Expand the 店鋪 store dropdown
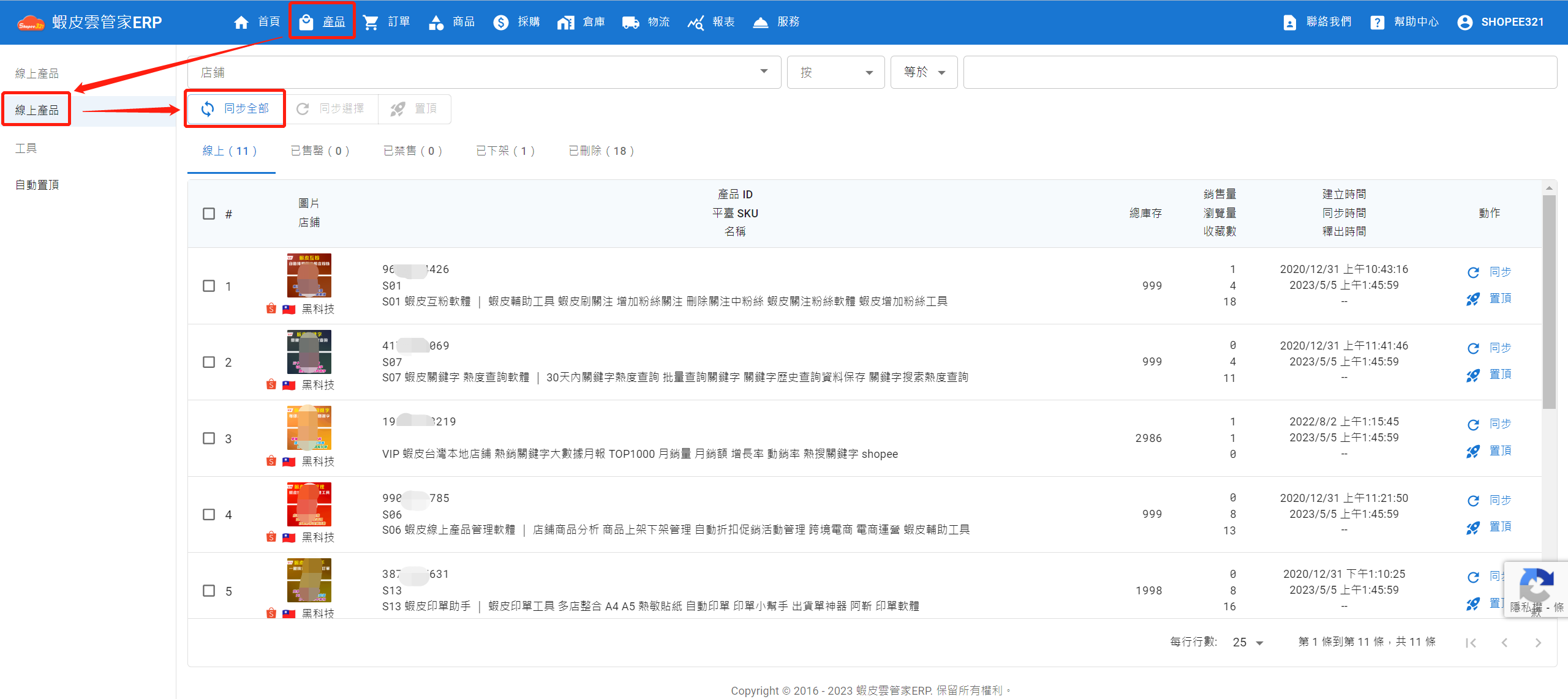The height and width of the screenshot is (699, 1568). [484, 72]
